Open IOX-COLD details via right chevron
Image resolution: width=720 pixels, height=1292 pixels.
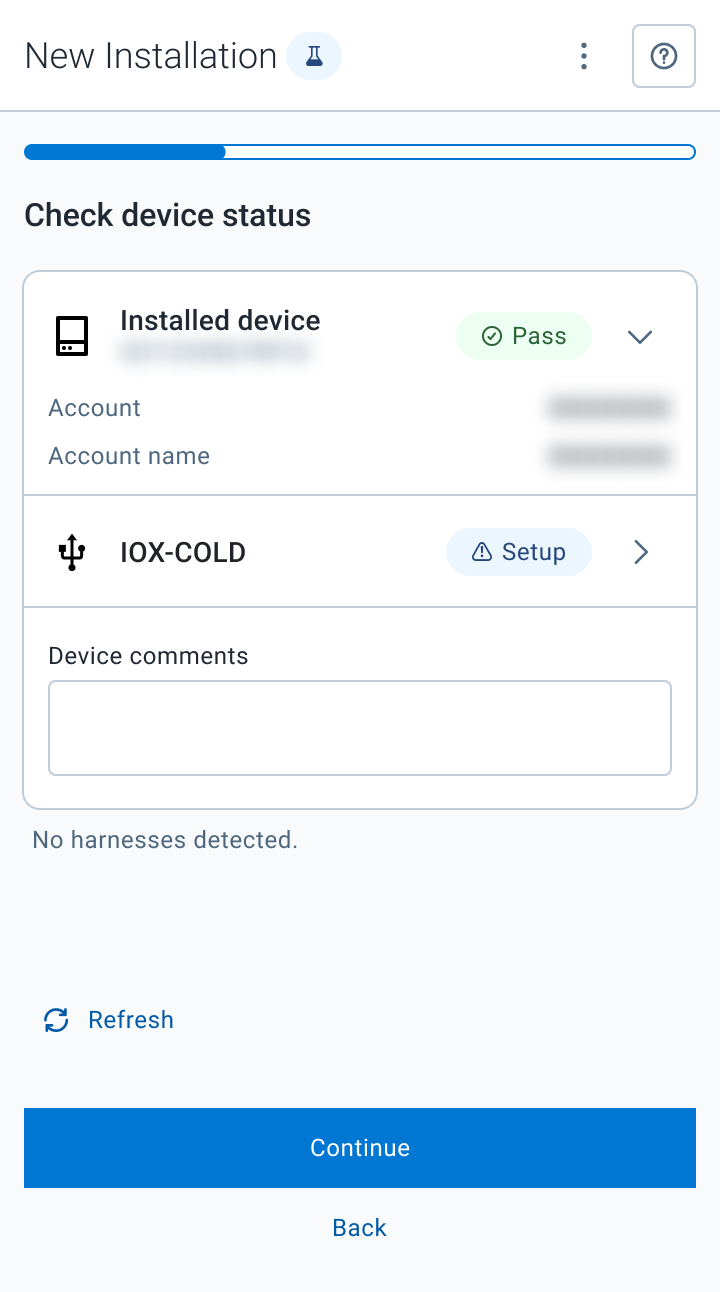[x=642, y=552]
